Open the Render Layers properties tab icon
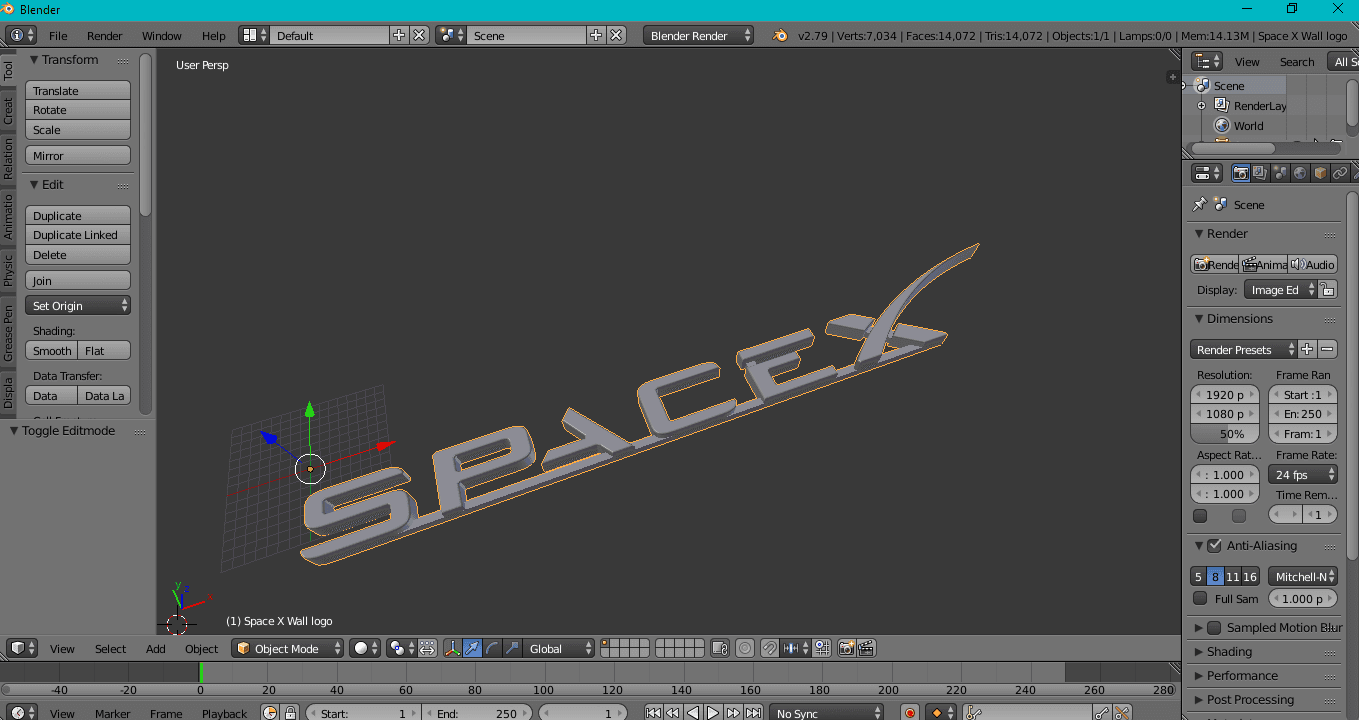This screenshot has height=720, width=1359. click(1260, 173)
